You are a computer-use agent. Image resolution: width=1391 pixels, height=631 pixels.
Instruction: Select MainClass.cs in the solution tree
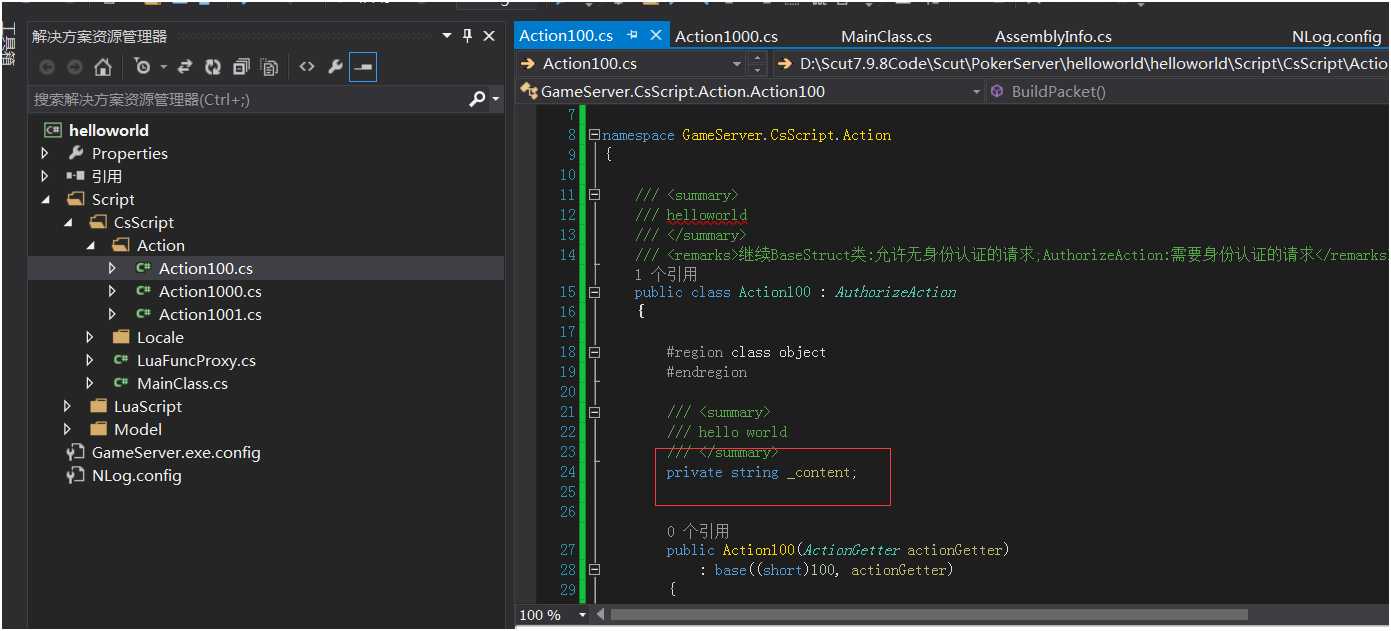182,383
